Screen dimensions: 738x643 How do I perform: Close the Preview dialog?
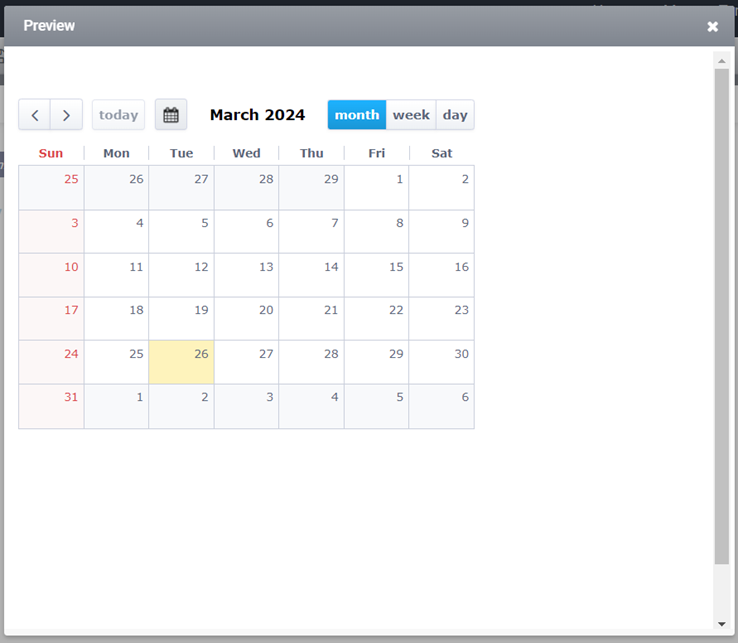[x=712, y=27]
